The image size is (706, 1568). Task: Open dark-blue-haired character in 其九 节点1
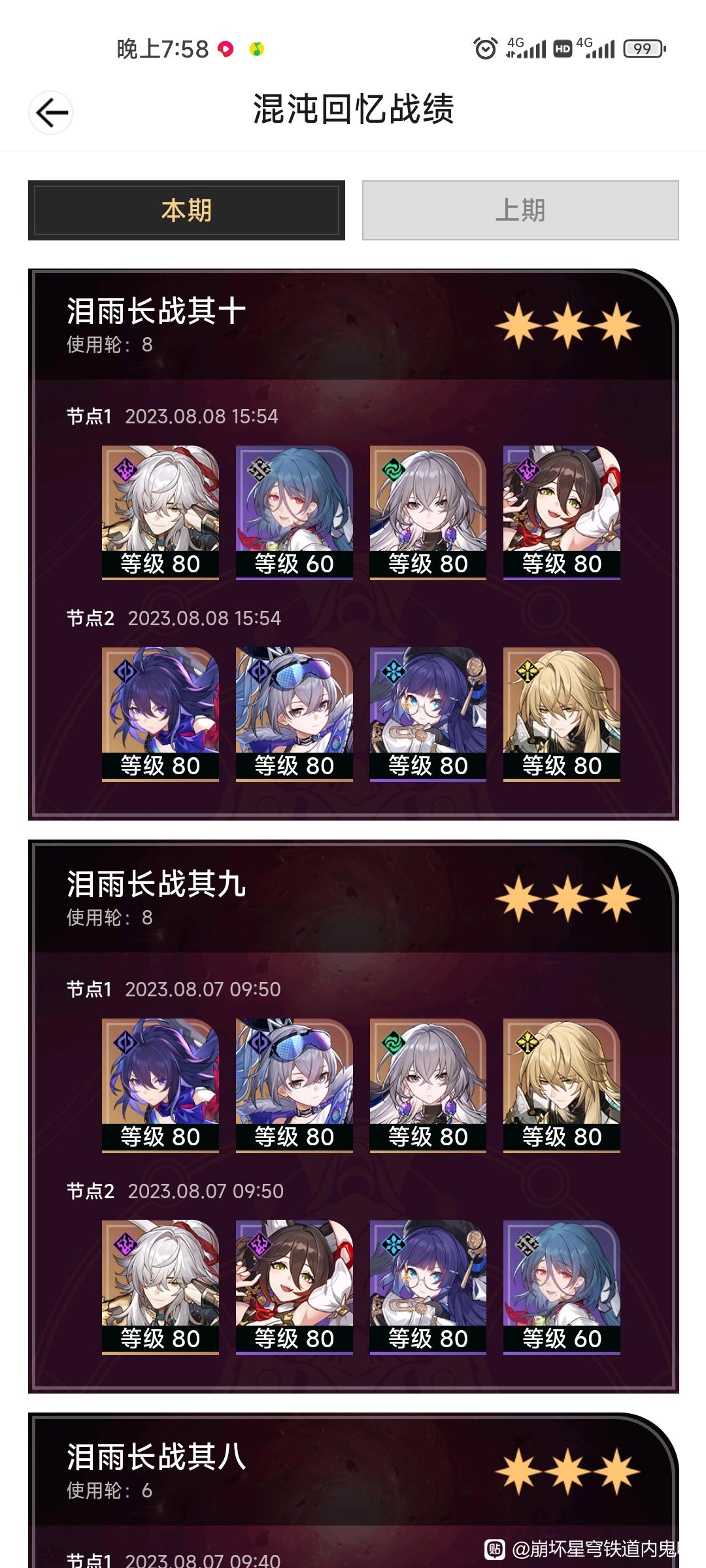click(160, 1085)
